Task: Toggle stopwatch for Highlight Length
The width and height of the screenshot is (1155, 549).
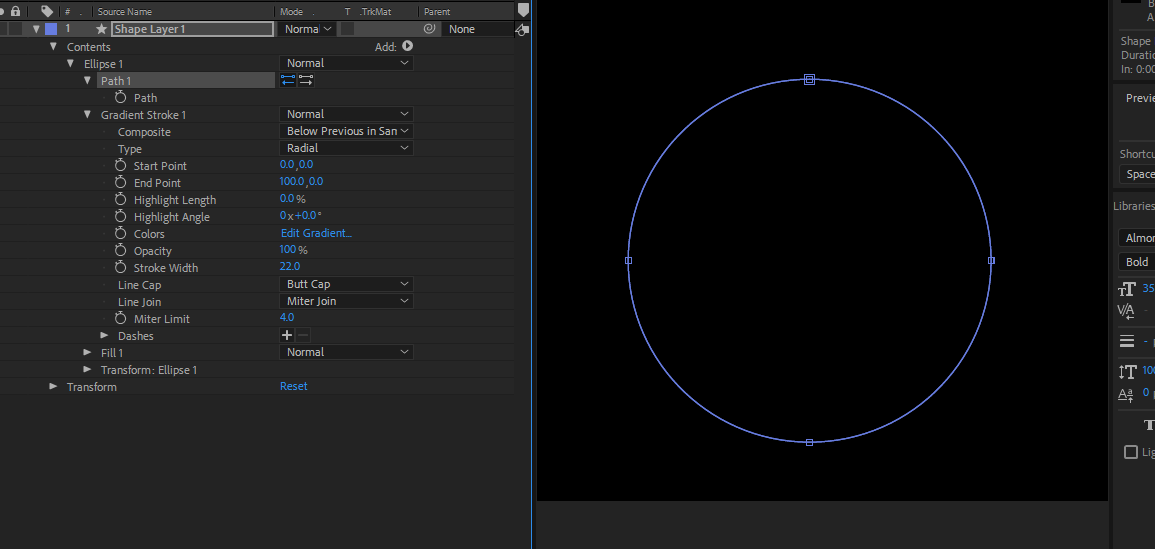Action: pyautogui.click(x=121, y=199)
